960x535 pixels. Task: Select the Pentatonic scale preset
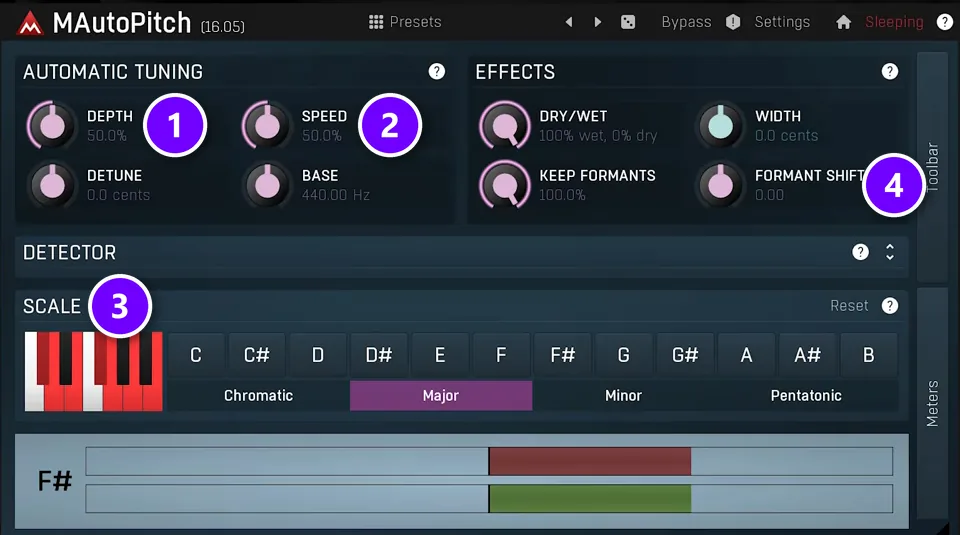tap(806, 395)
